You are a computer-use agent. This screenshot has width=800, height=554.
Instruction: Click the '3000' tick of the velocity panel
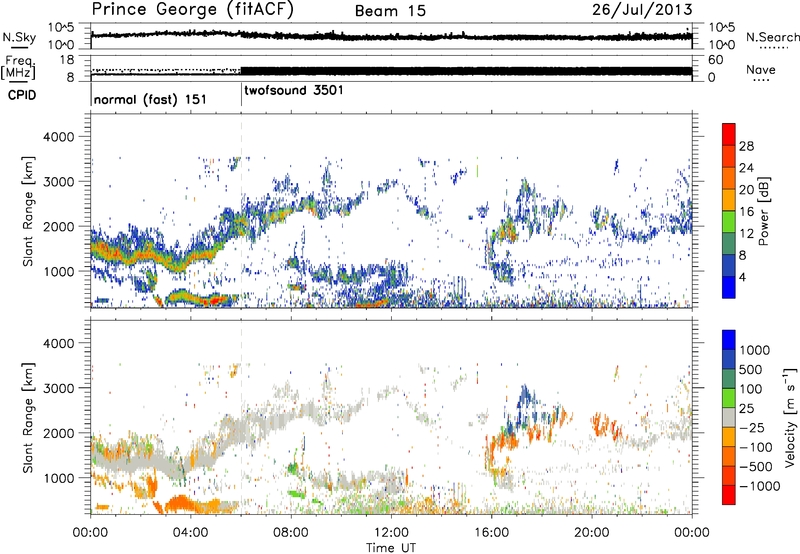click(x=59, y=388)
